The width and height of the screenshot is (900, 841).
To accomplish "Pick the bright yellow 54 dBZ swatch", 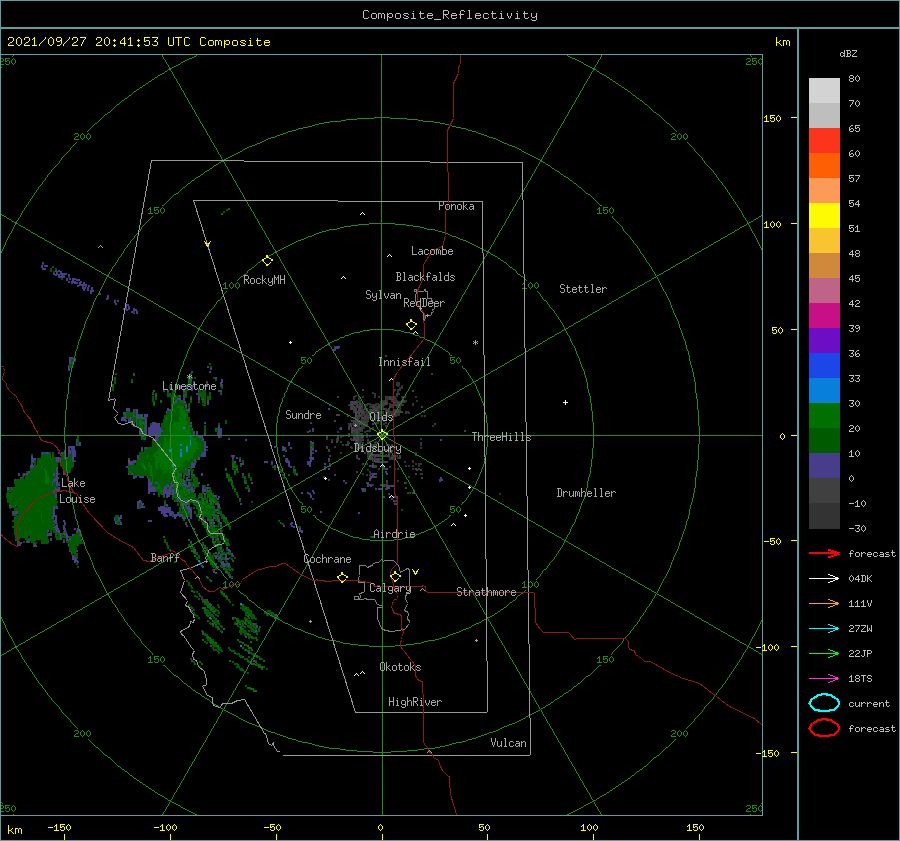I will [824, 215].
